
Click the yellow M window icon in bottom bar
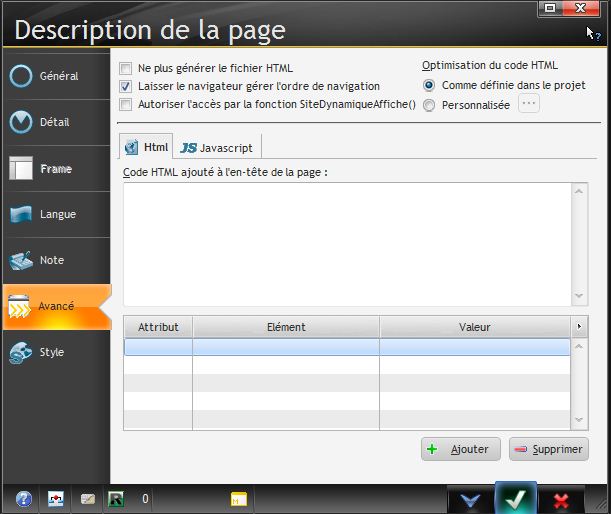click(238, 499)
